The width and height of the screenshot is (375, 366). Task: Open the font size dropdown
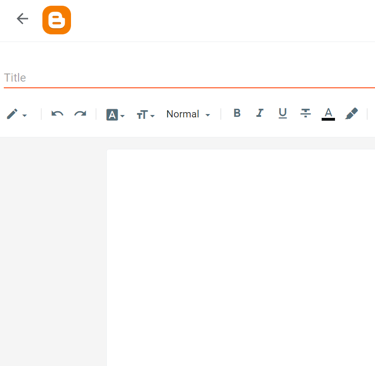pyautogui.click(x=145, y=115)
